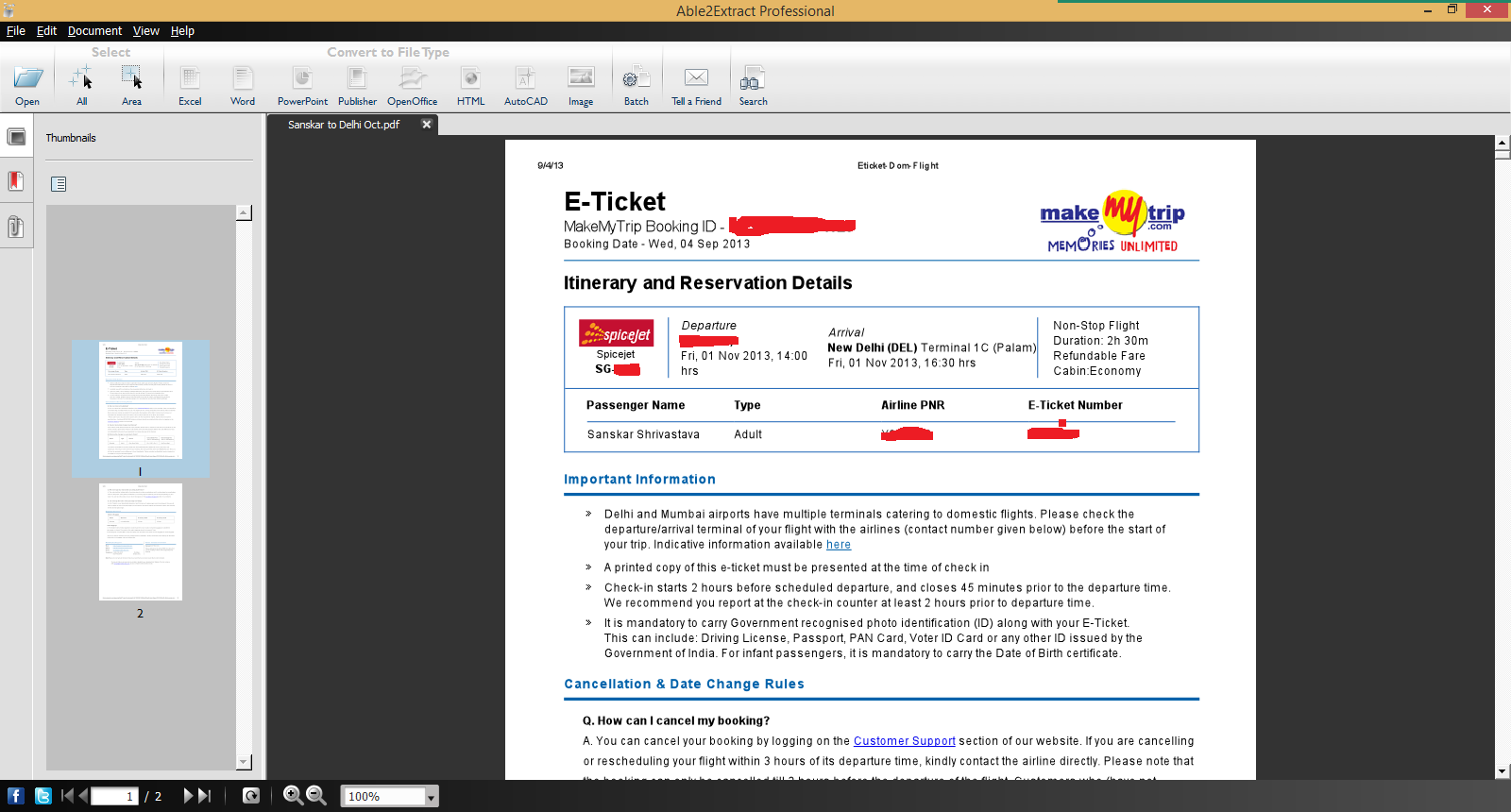Click document scroll down arrow
This screenshot has width=1511, height=812.
(x=1503, y=771)
